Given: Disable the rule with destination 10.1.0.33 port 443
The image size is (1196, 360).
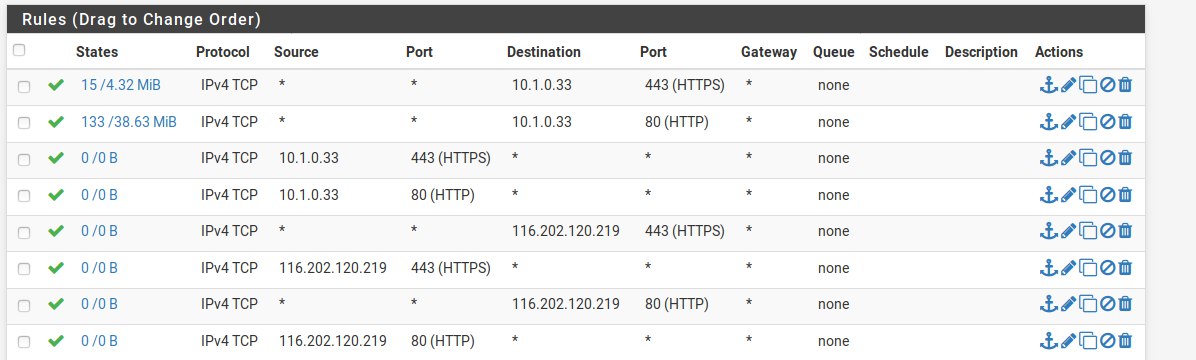Looking at the screenshot, I should 1108,85.
